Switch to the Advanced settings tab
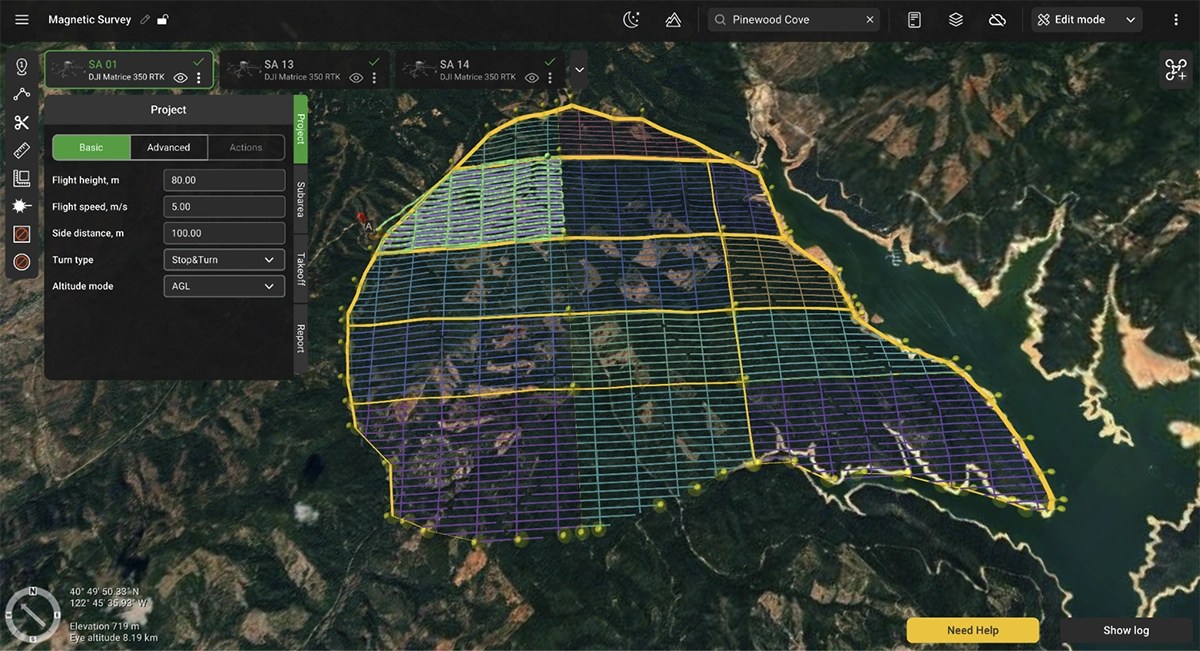Screen dimensions: 1200x651 169,147
